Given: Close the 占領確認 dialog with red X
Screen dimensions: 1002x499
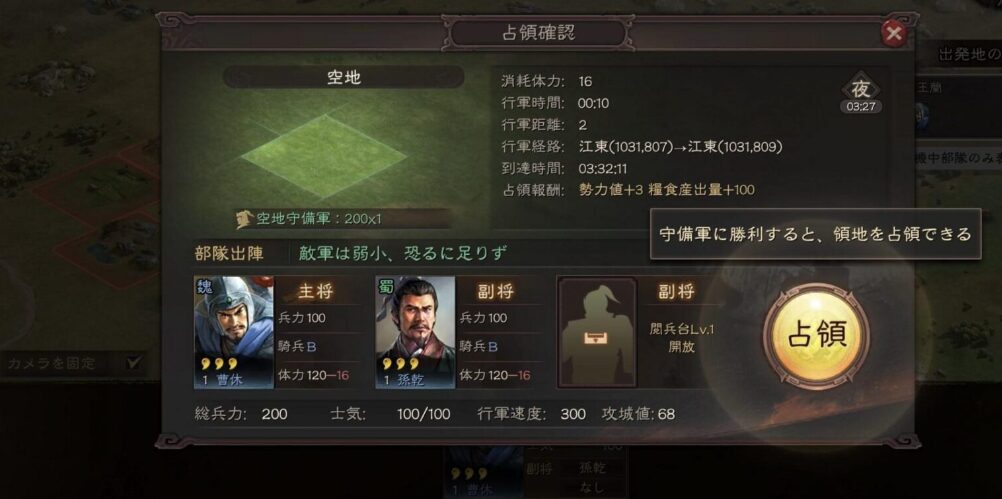Looking at the screenshot, I should tap(893, 33).
